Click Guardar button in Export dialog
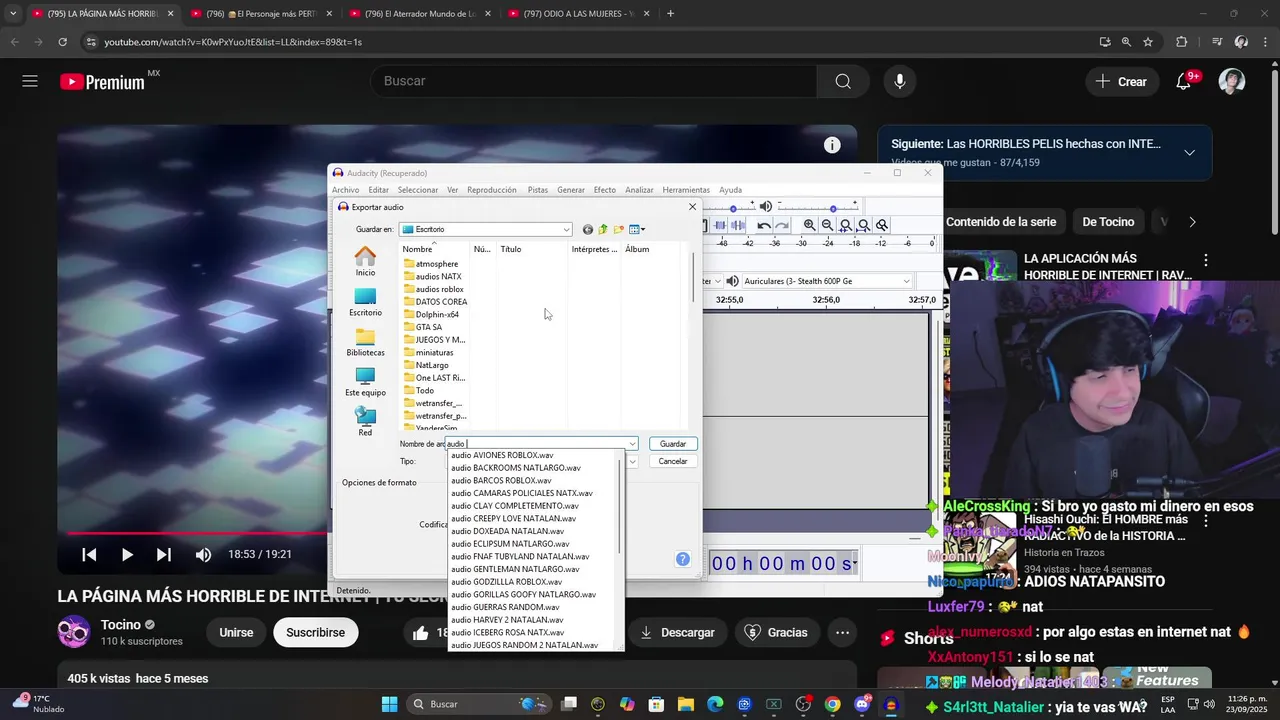This screenshot has height=720, width=1280. 673,444
